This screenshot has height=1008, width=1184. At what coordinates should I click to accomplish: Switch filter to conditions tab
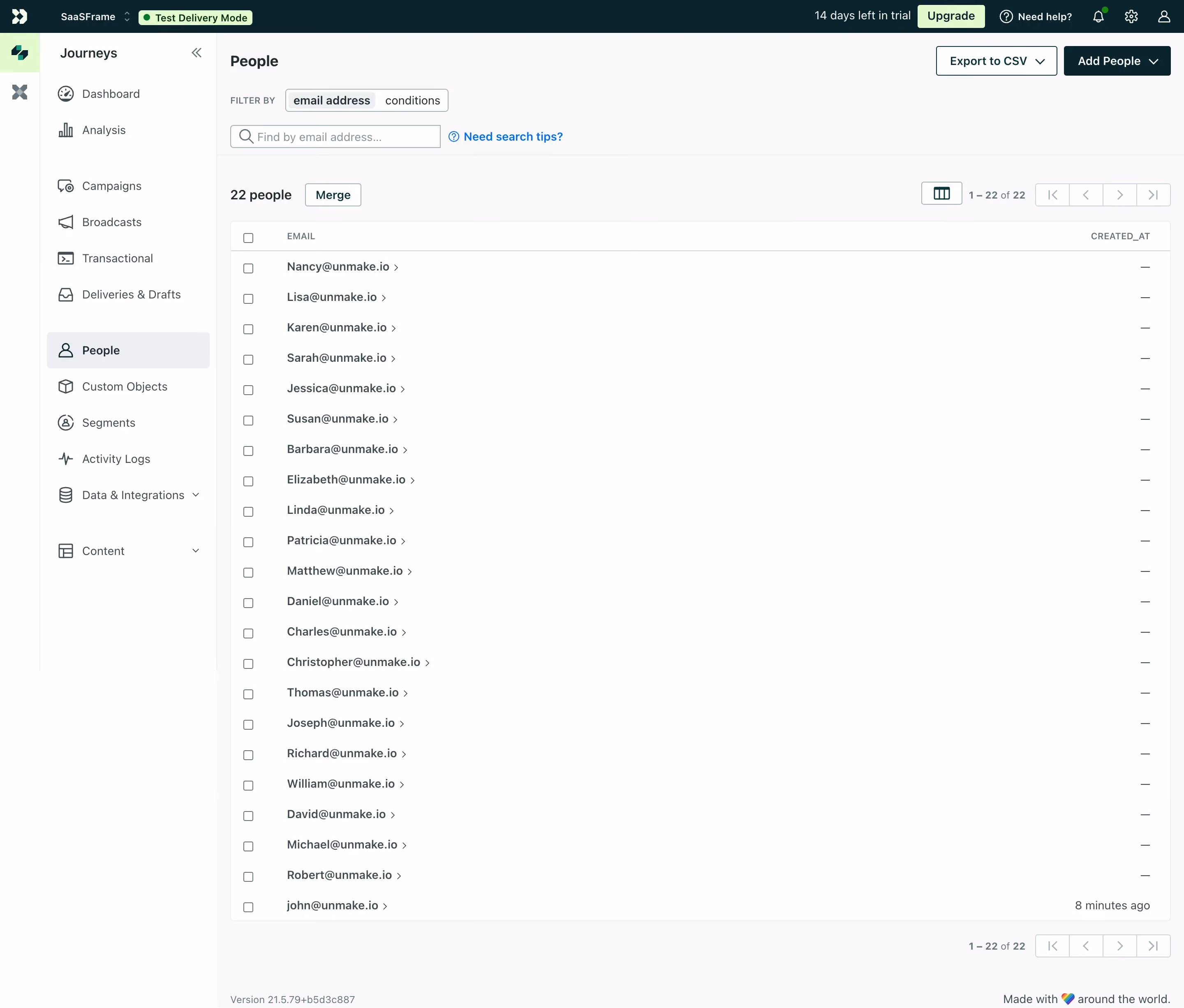(x=412, y=100)
